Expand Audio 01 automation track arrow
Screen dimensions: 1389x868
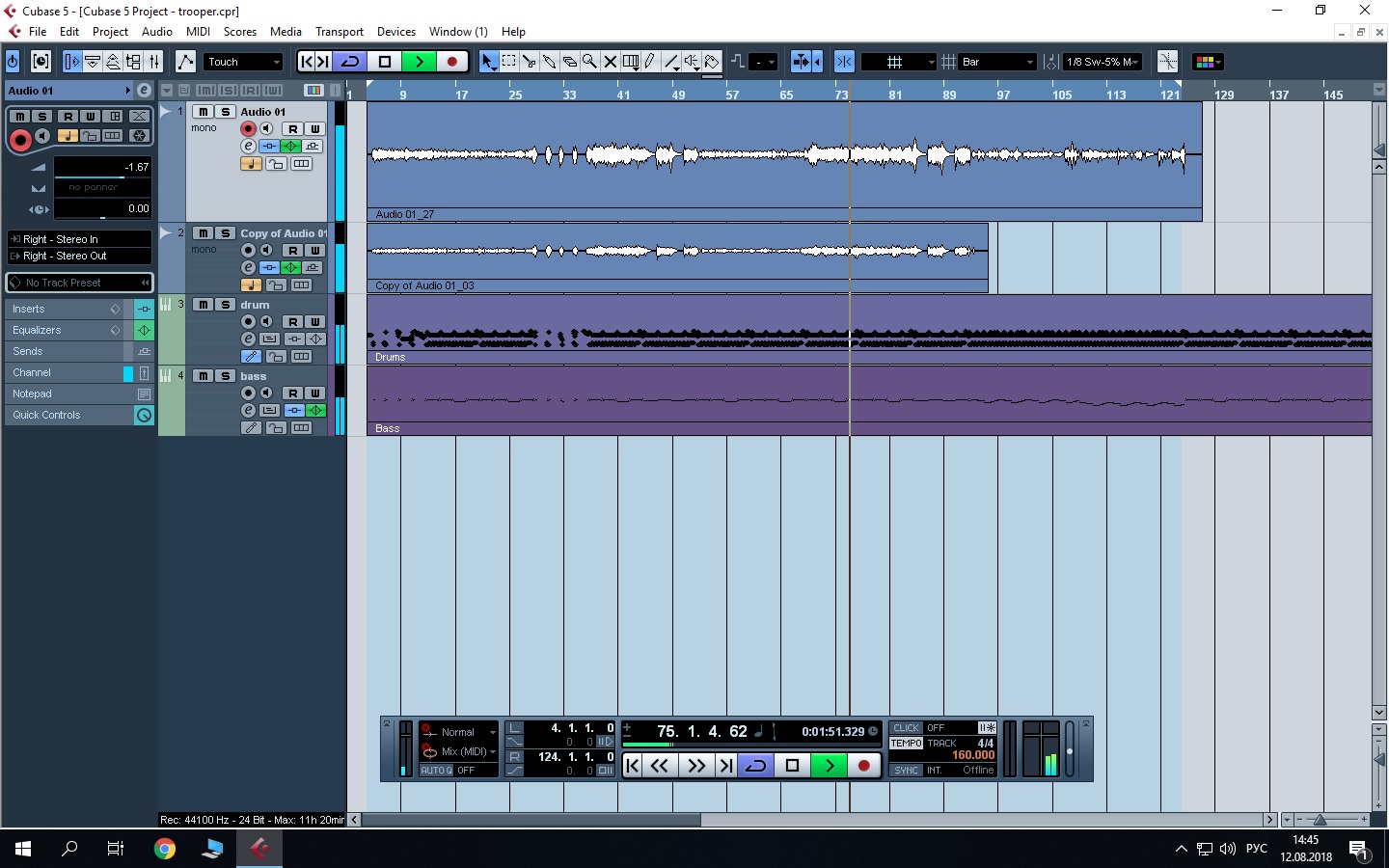[165, 112]
